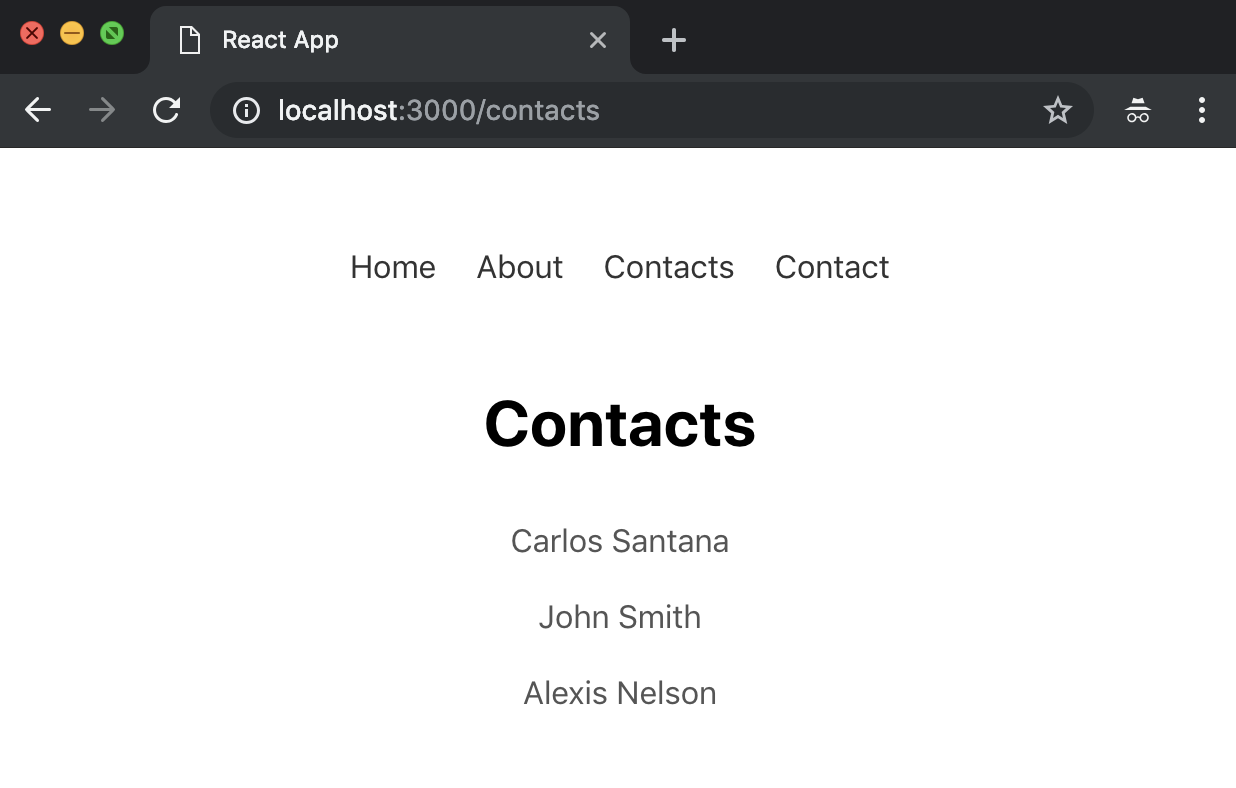View site information icon in address bar
Image resolution: width=1236 pixels, height=788 pixels.
pos(246,110)
